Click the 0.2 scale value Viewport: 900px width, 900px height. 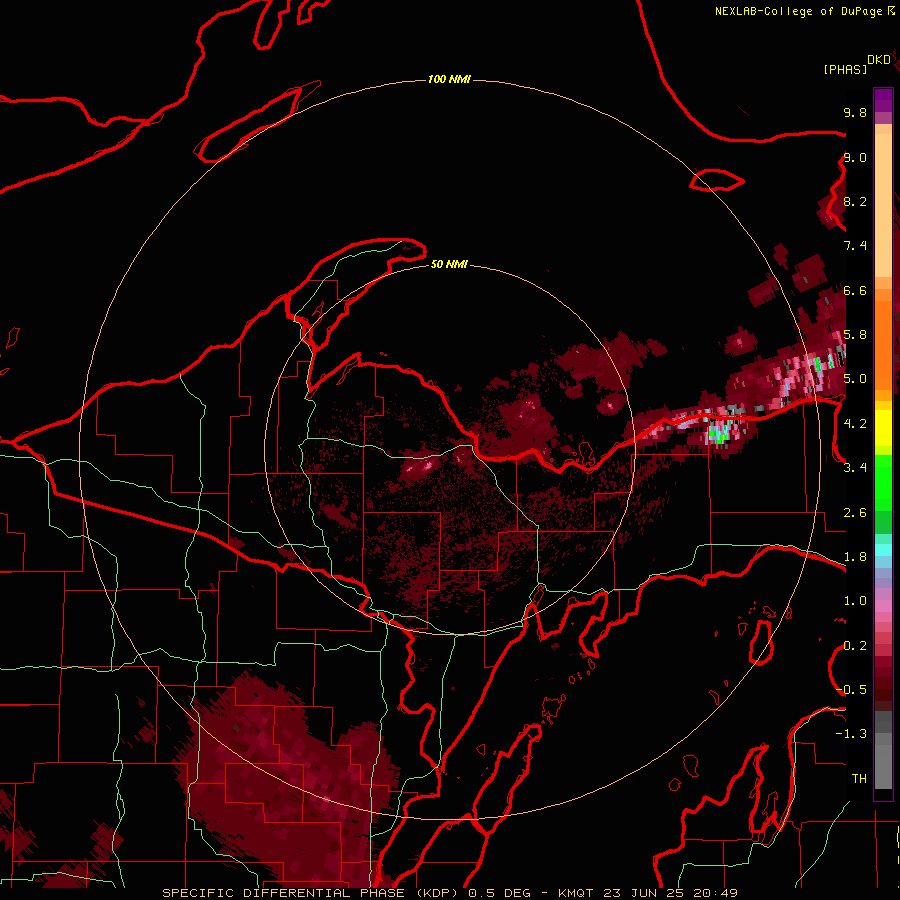coord(855,646)
